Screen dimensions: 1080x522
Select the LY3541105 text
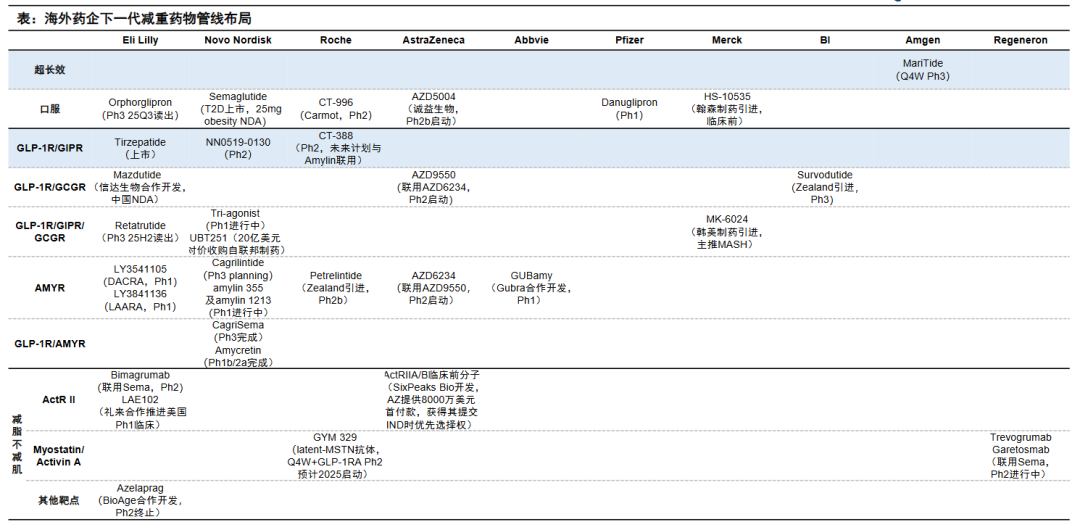[x=140, y=269]
